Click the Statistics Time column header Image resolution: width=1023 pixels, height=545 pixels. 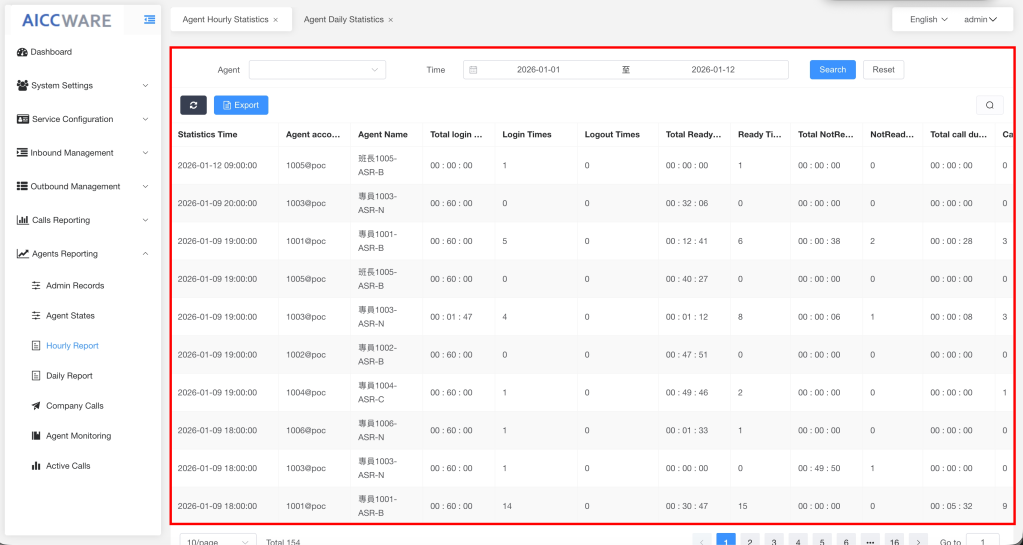(207, 134)
